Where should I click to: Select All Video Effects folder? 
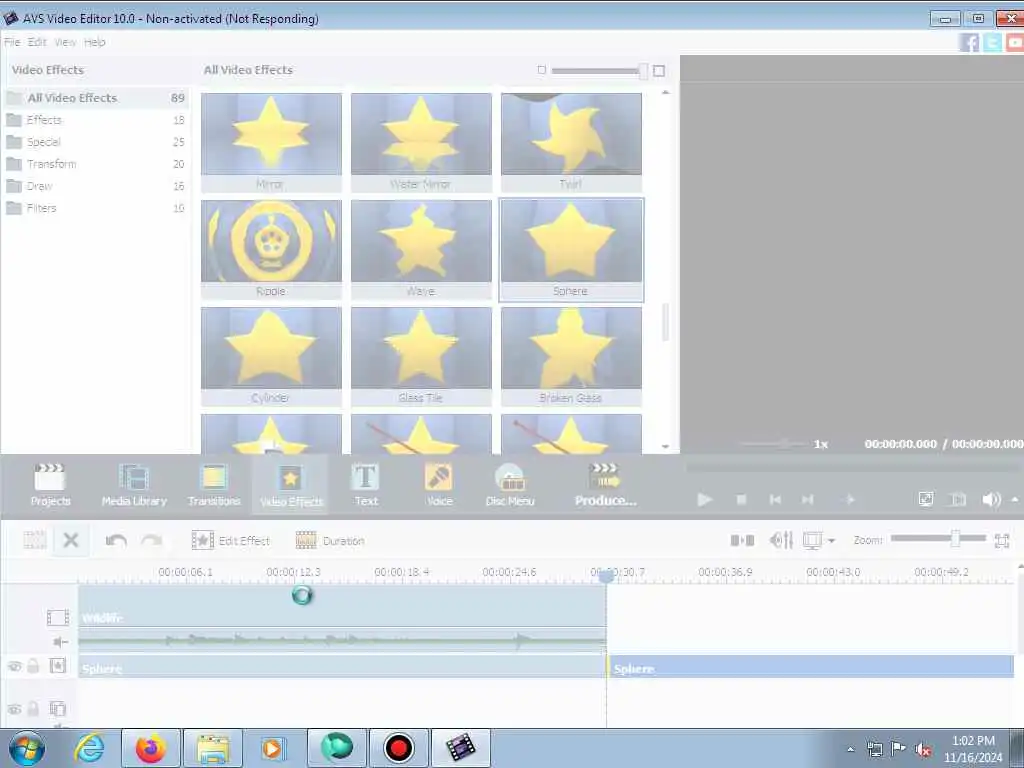[96, 98]
